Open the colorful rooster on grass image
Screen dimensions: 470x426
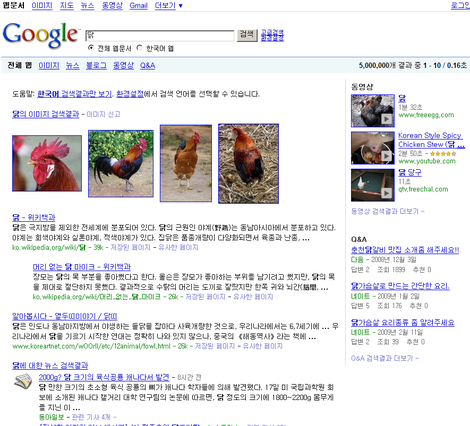tap(121, 163)
